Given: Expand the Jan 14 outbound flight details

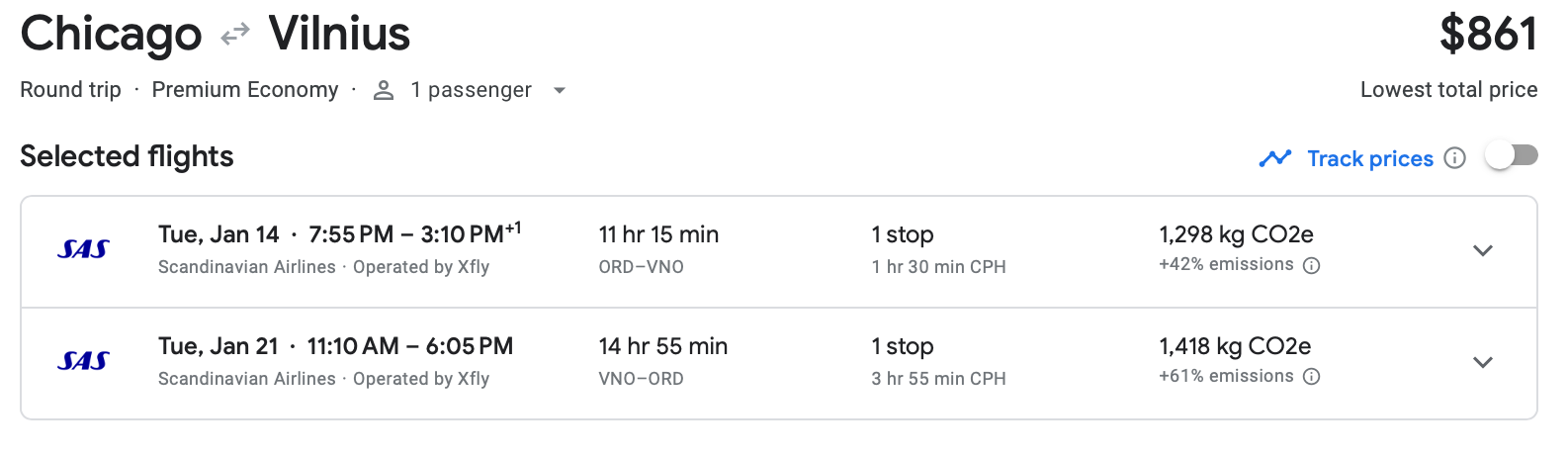Looking at the screenshot, I should (1482, 251).
